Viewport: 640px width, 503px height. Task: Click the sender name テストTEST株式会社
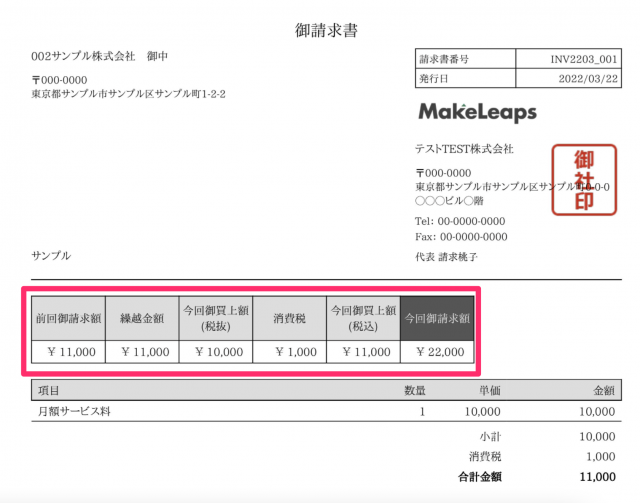click(x=464, y=149)
